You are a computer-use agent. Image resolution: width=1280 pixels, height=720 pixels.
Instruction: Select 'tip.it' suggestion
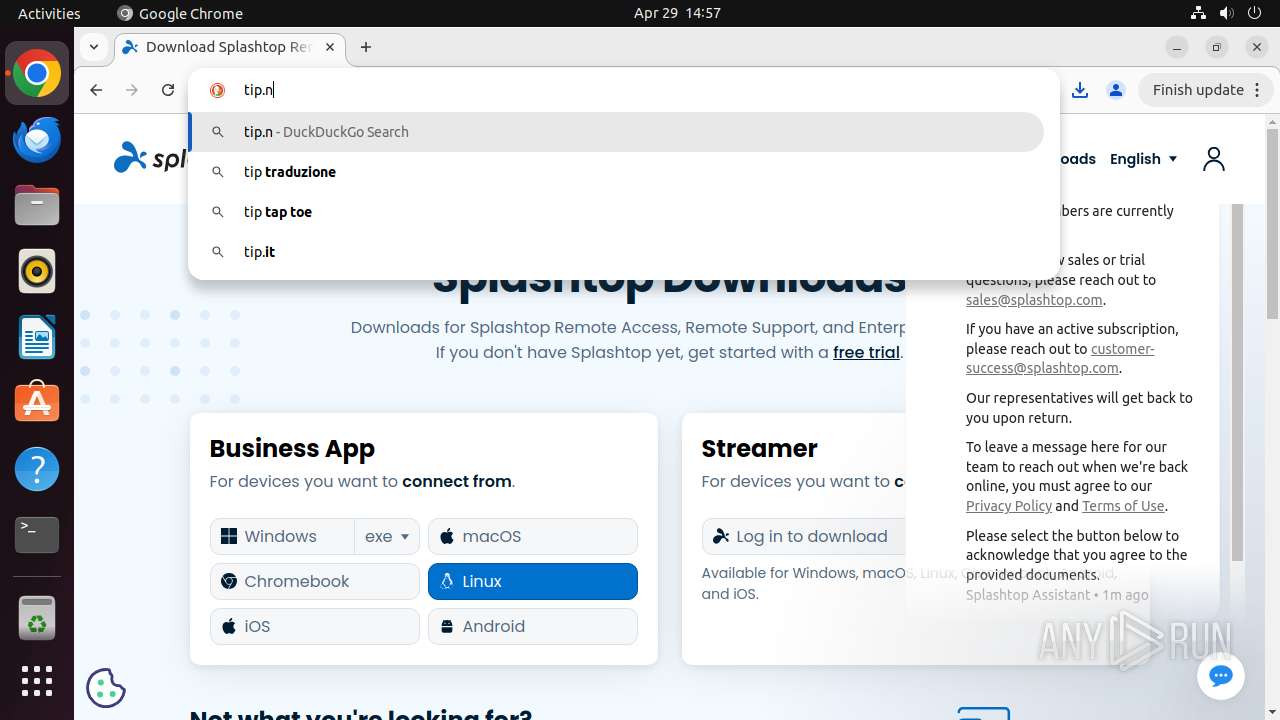point(616,252)
